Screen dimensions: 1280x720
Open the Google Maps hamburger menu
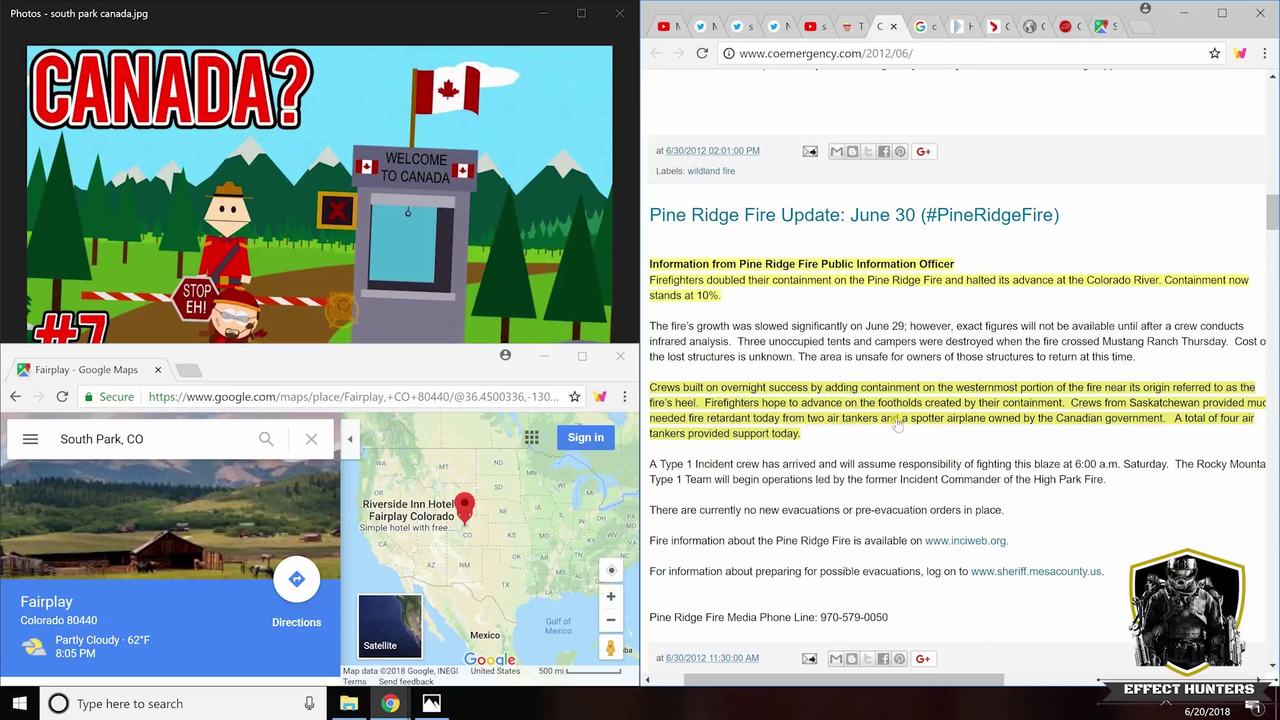30,439
